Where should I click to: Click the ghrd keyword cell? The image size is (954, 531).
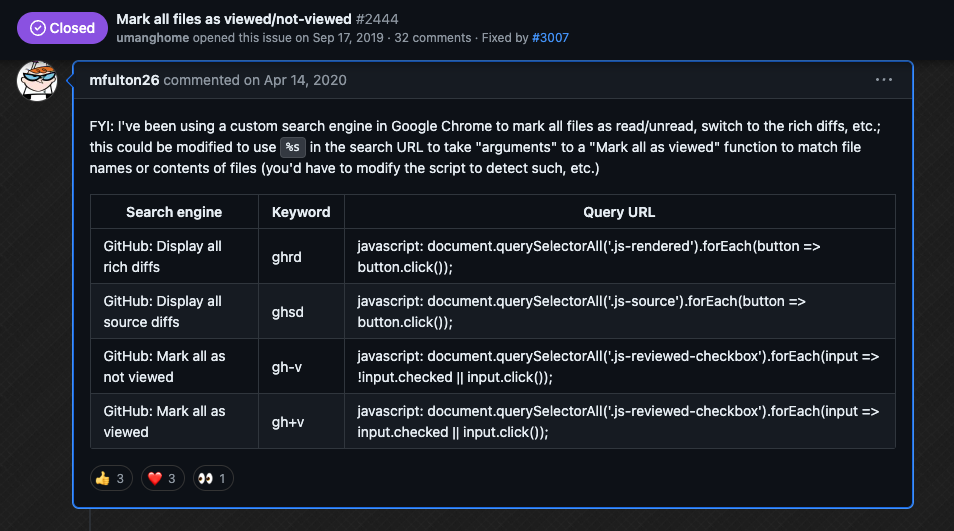click(301, 256)
